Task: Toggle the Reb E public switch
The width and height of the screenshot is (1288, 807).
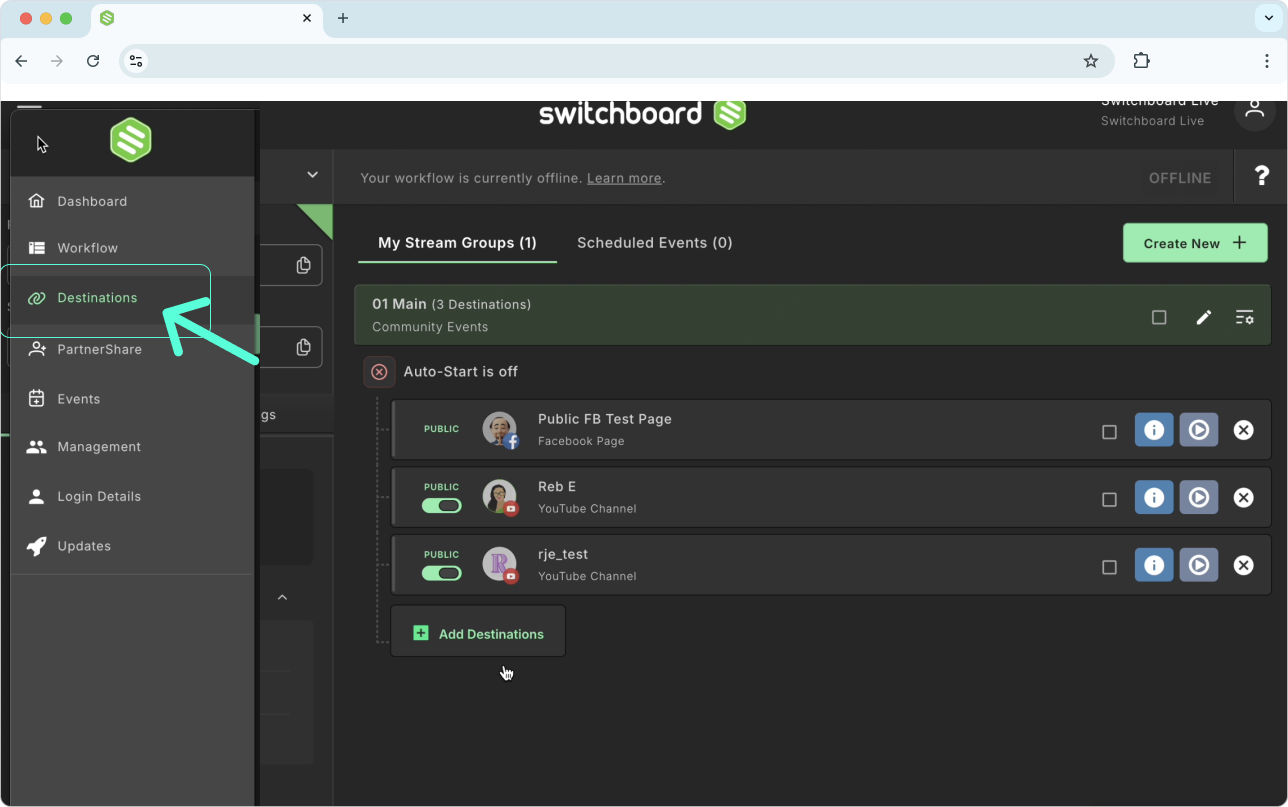Action: (441, 506)
